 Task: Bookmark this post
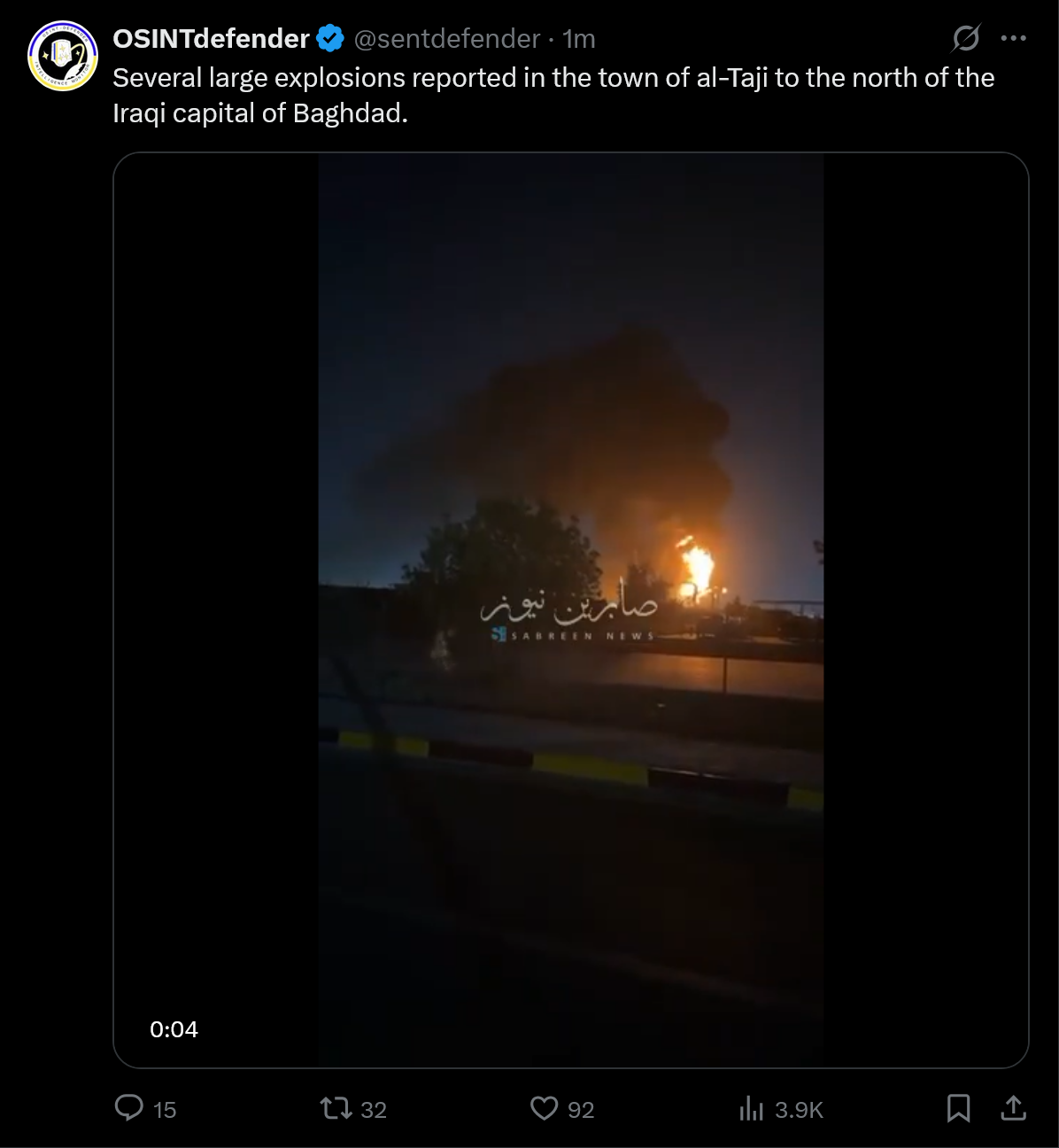pos(958,1108)
